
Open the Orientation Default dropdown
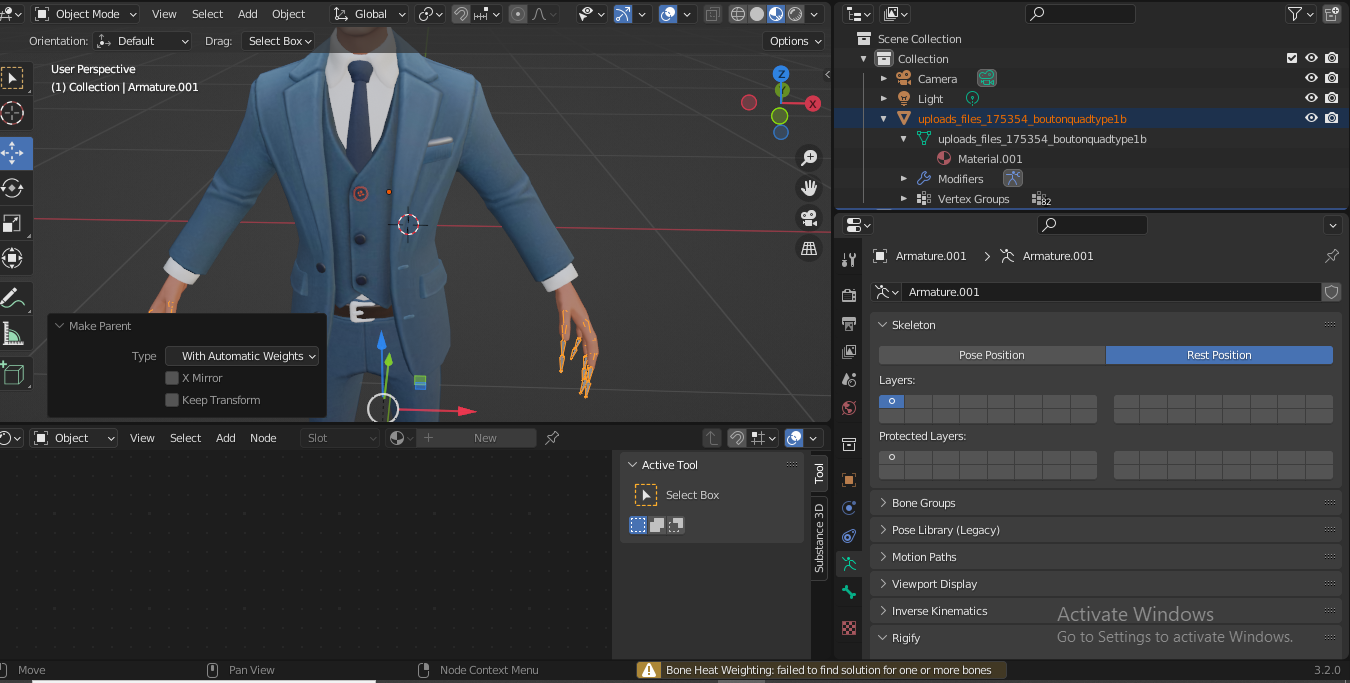pyautogui.click(x=142, y=41)
